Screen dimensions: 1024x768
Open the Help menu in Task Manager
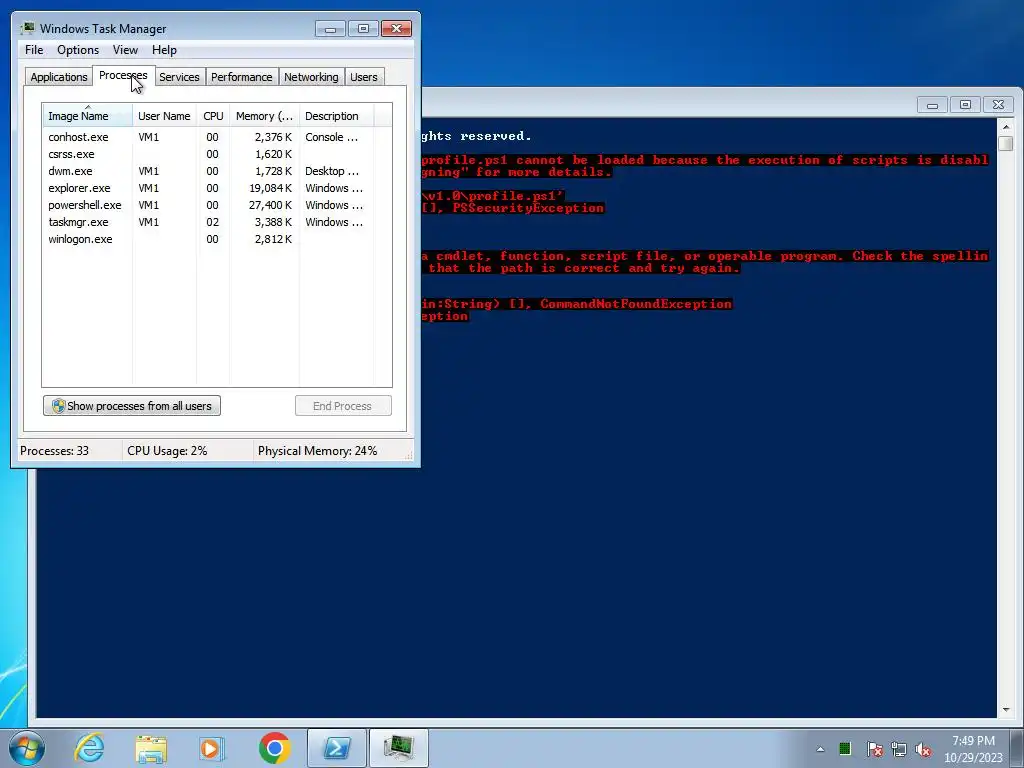pyautogui.click(x=164, y=50)
